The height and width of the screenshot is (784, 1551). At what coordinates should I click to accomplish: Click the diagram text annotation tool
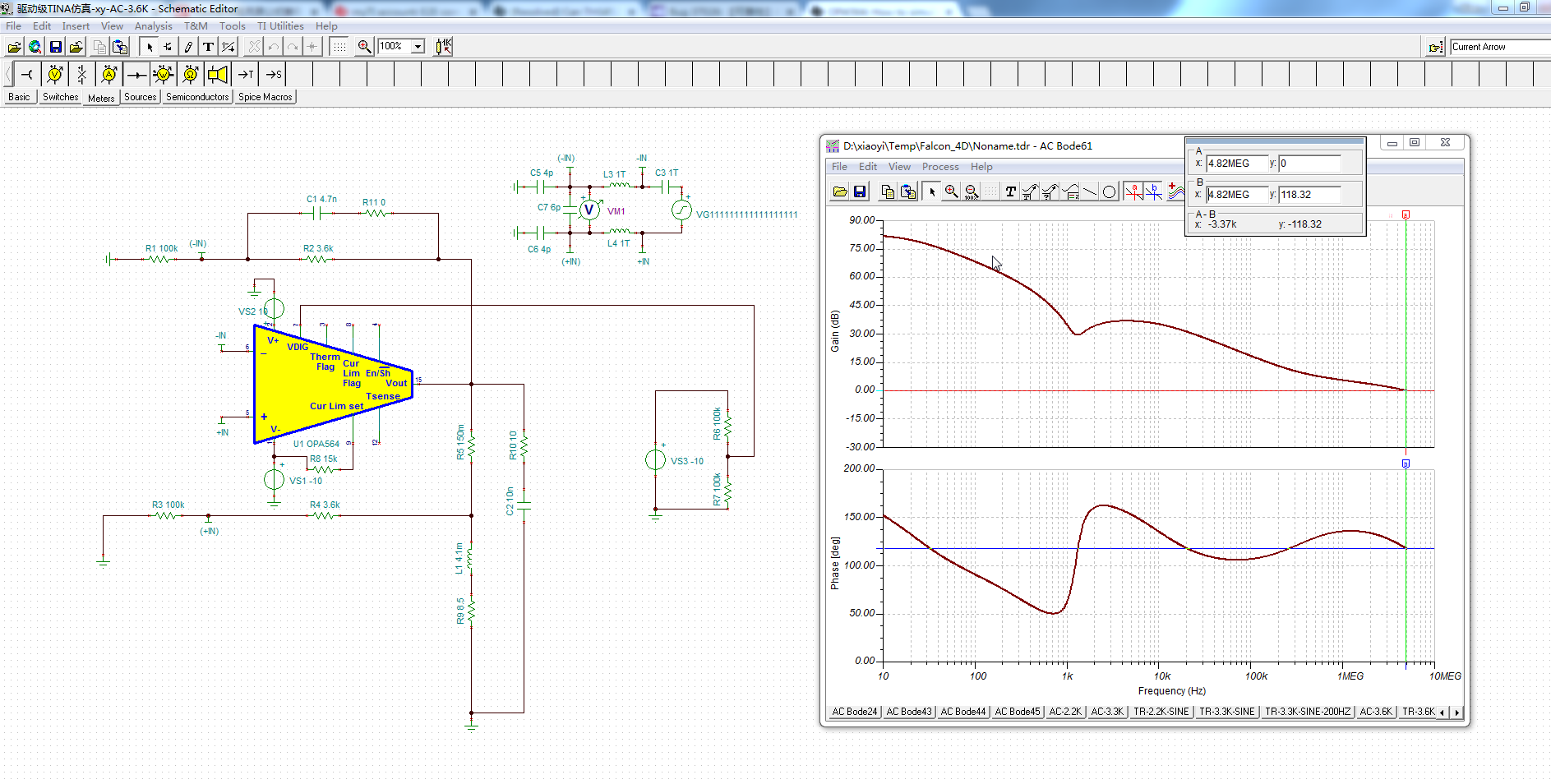point(1010,191)
